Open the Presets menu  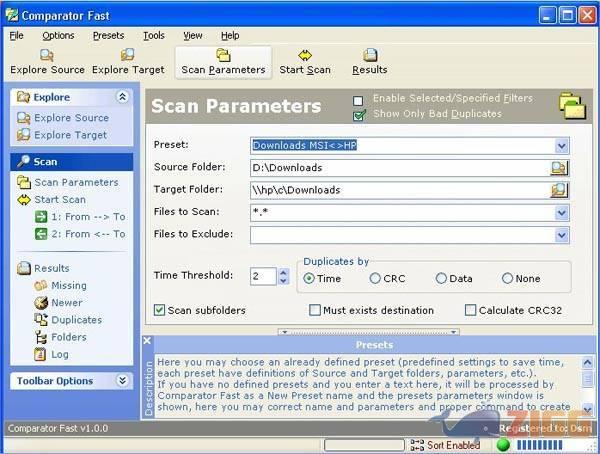click(x=108, y=35)
